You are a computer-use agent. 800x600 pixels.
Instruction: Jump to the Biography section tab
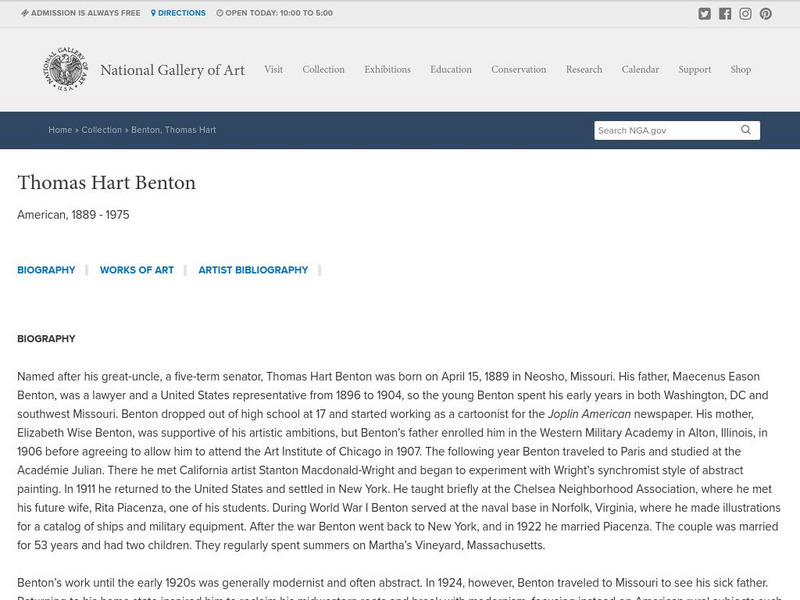click(46, 270)
